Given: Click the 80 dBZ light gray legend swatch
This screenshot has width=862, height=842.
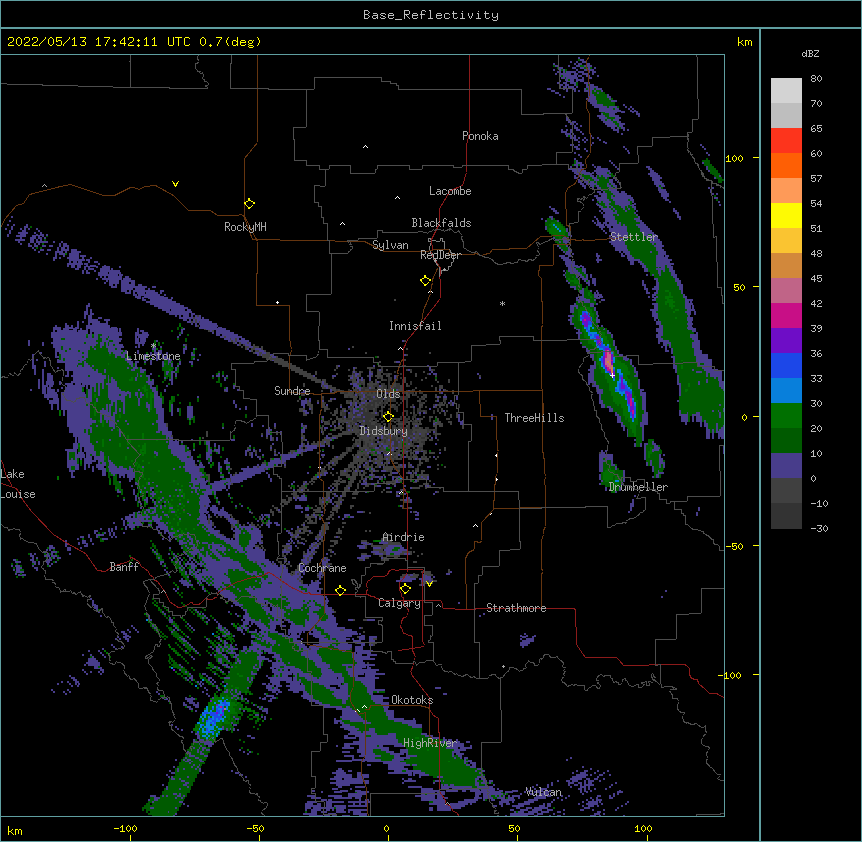Looking at the screenshot, I should [x=786, y=91].
